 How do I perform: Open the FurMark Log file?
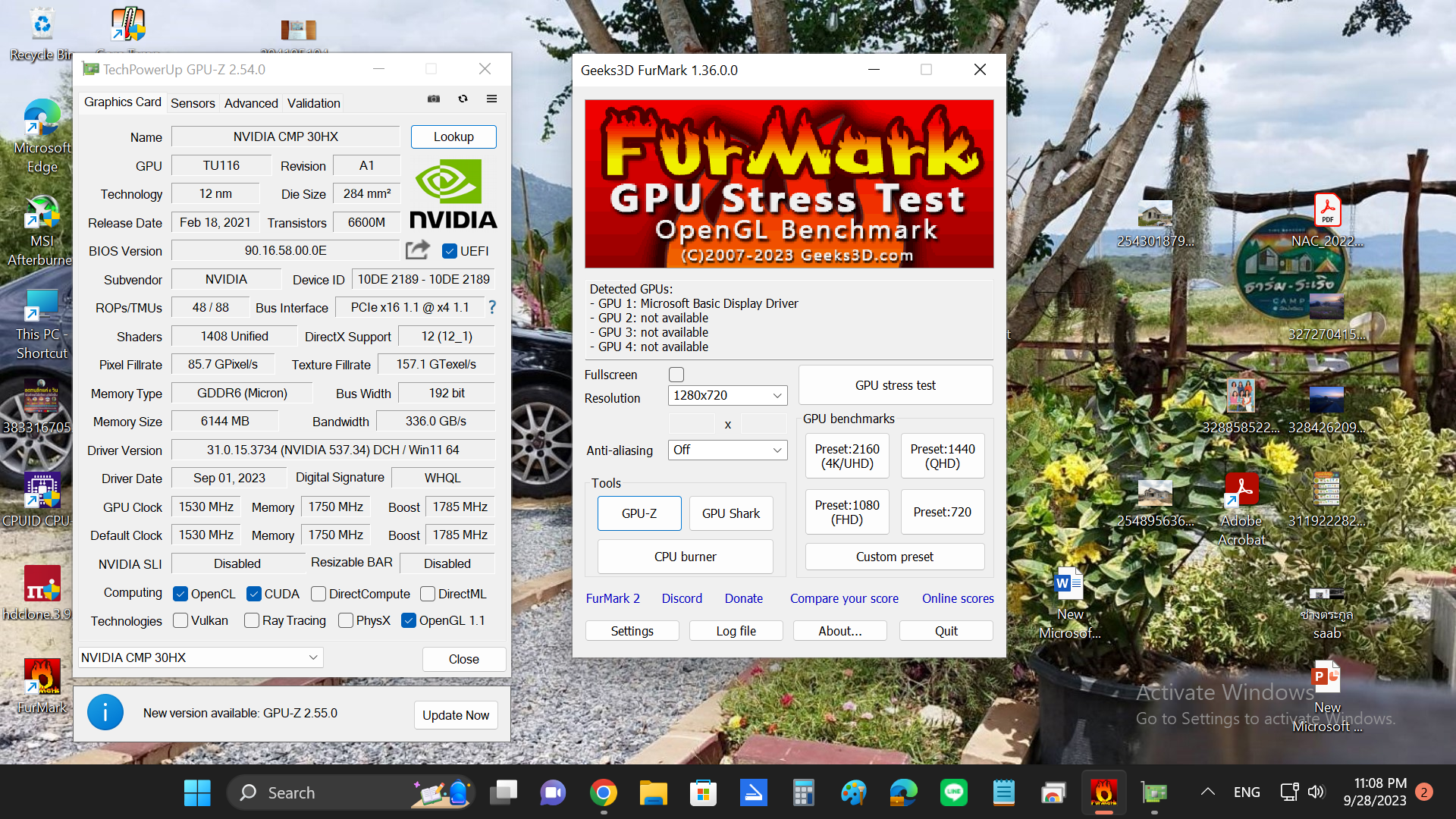[x=736, y=631]
